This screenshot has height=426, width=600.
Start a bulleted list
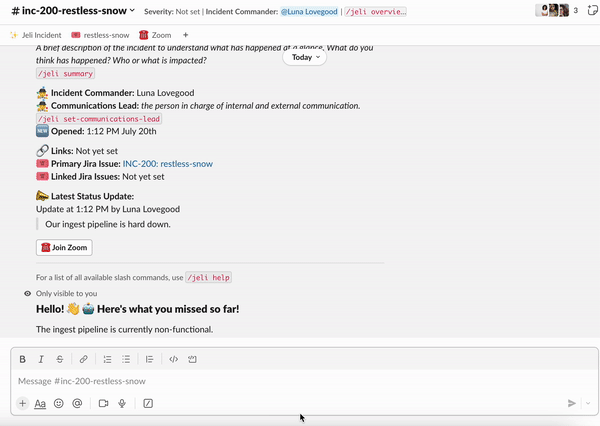(126, 359)
